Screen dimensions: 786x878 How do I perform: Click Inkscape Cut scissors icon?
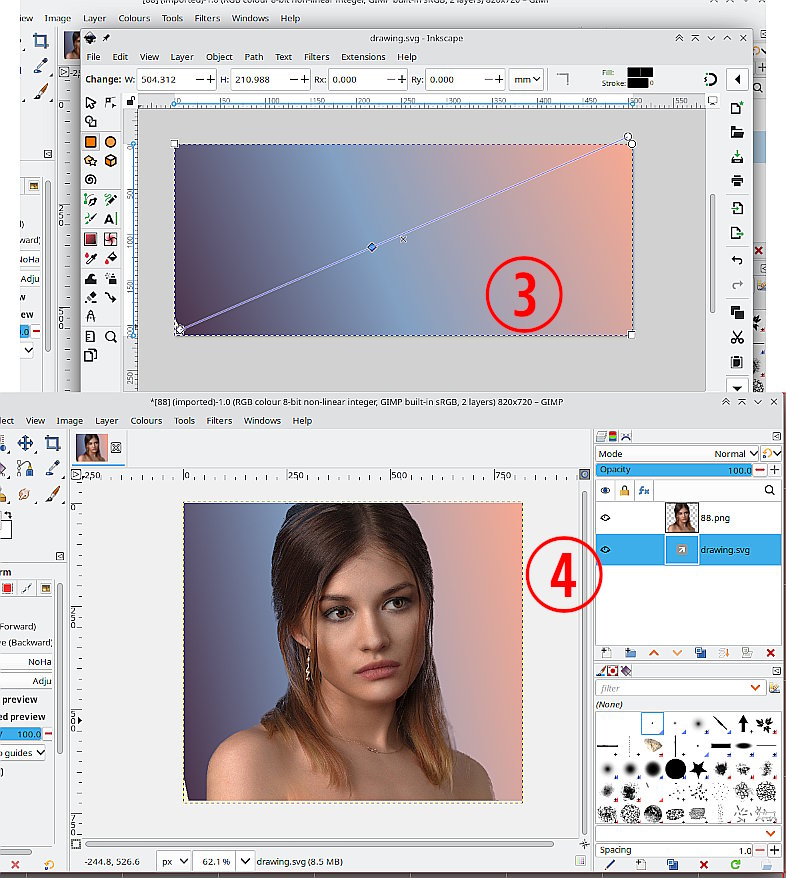point(737,337)
